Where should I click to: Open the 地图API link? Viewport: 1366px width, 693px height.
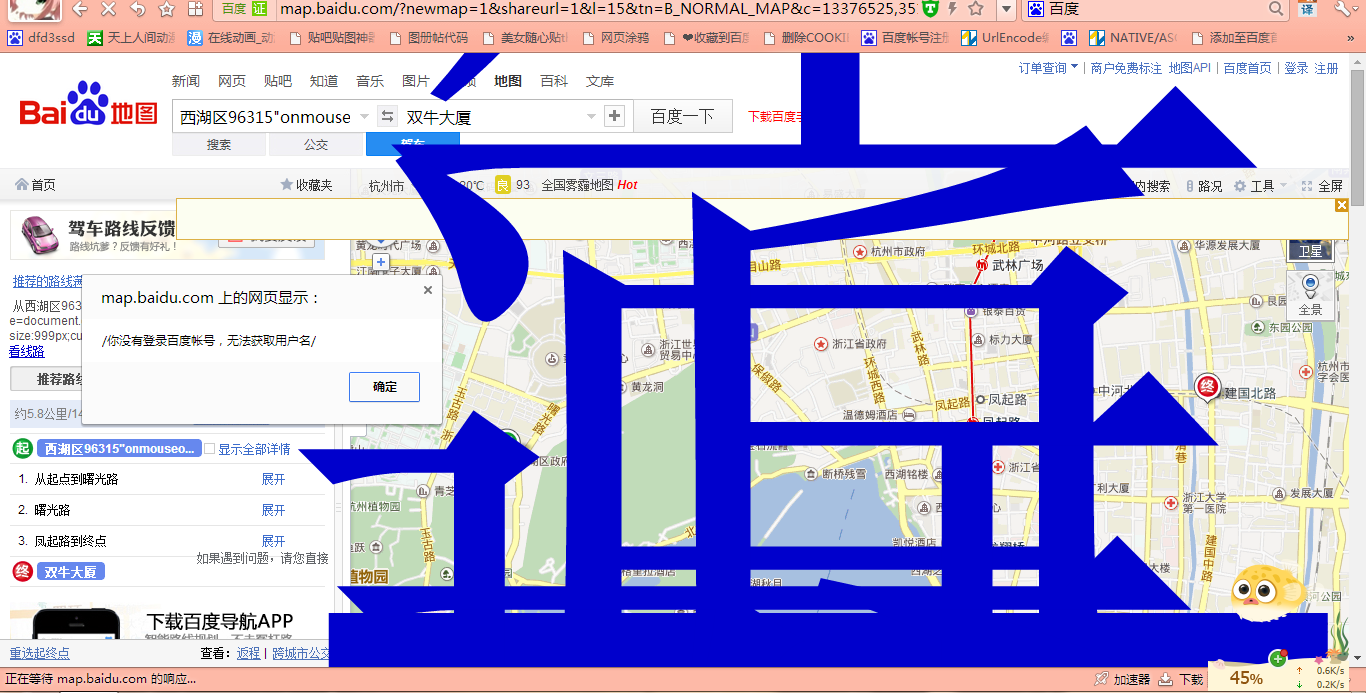coord(1190,68)
